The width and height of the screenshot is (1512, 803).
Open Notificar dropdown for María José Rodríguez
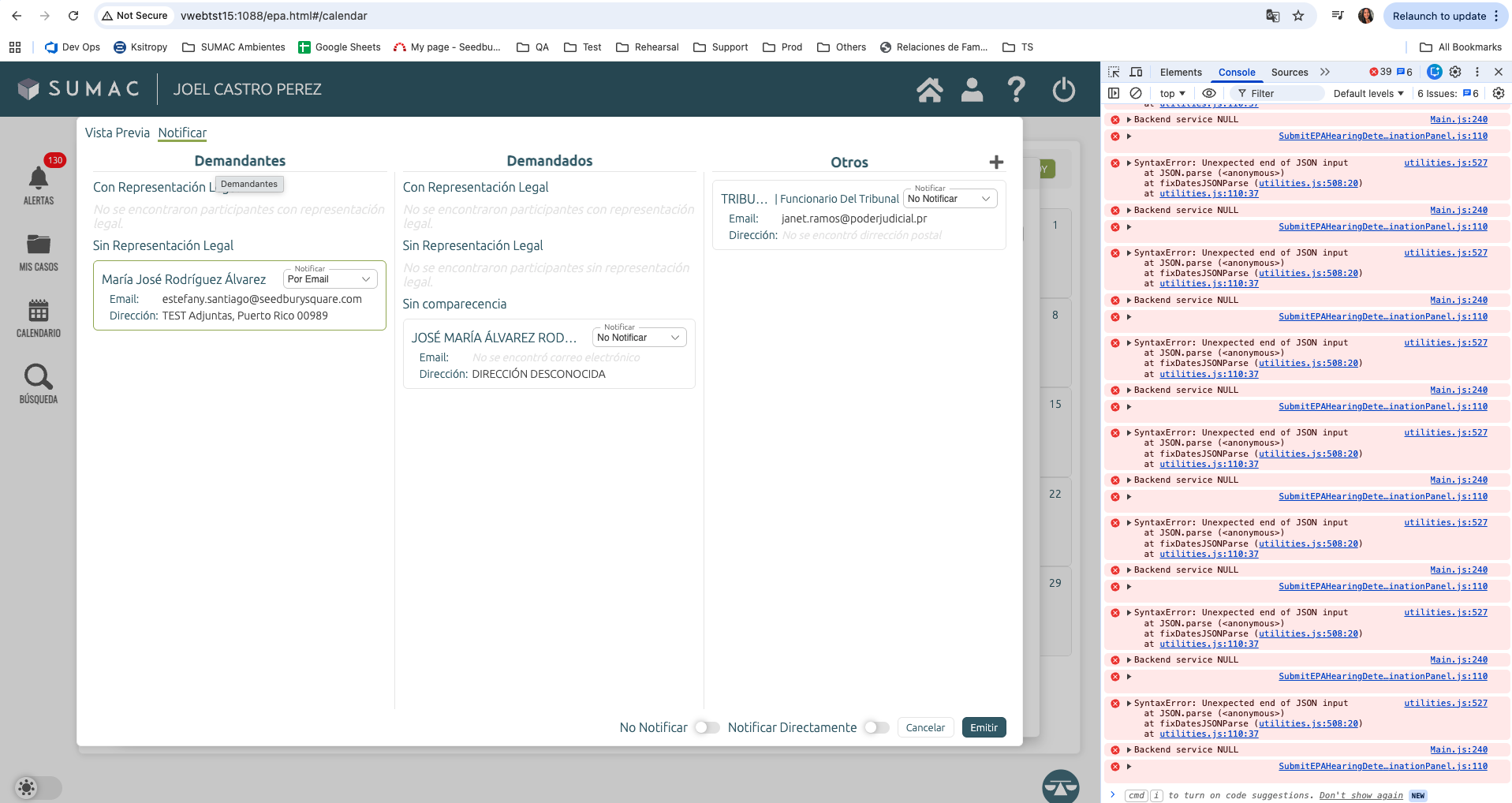[x=330, y=279]
